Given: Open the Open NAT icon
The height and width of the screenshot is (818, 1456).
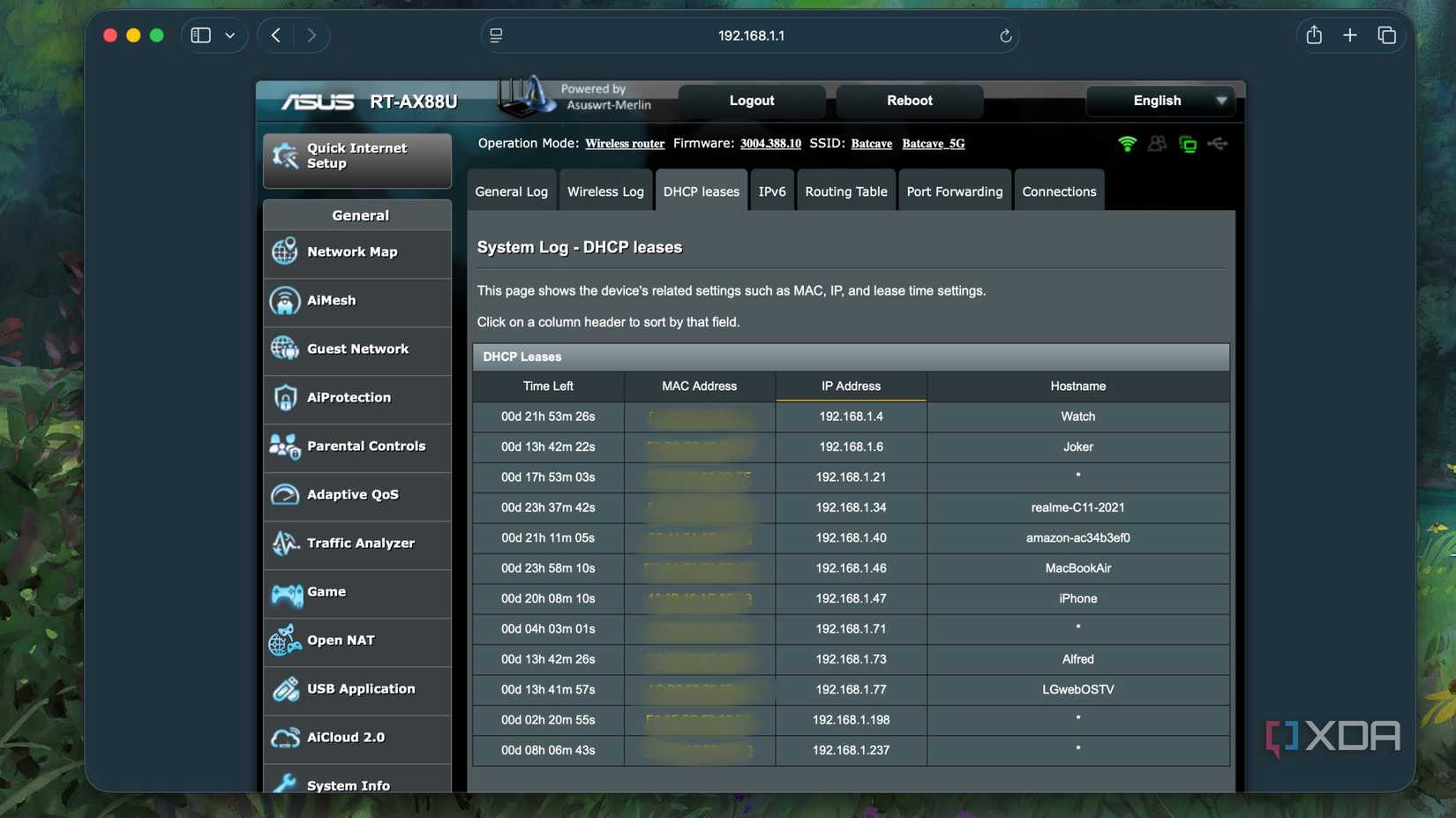Looking at the screenshot, I should (x=284, y=641).
